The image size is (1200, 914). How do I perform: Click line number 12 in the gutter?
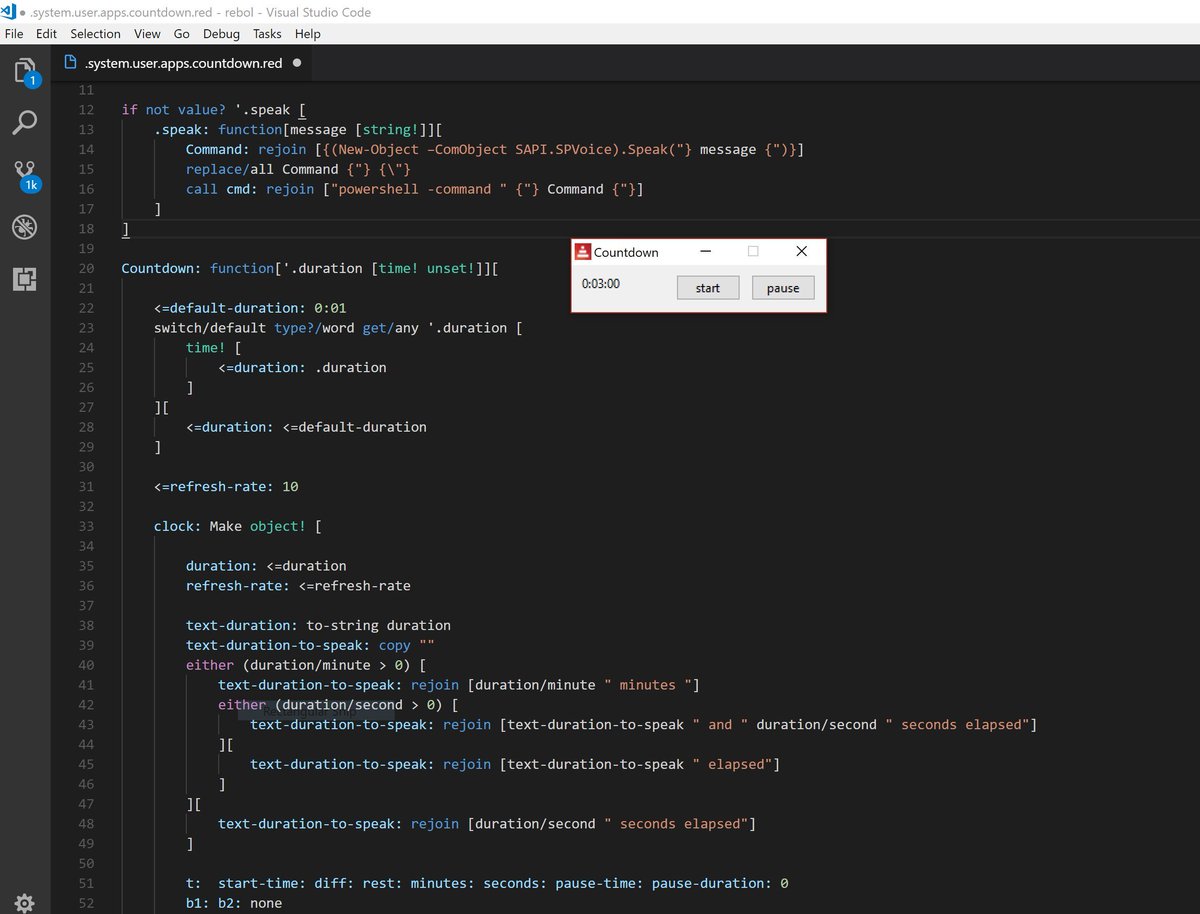click(85, 109)
